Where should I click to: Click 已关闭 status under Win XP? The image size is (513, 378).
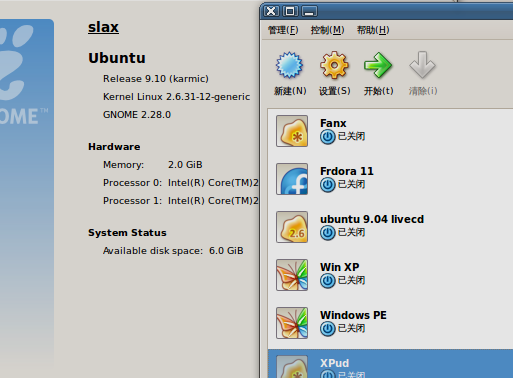tap(351, 280)
